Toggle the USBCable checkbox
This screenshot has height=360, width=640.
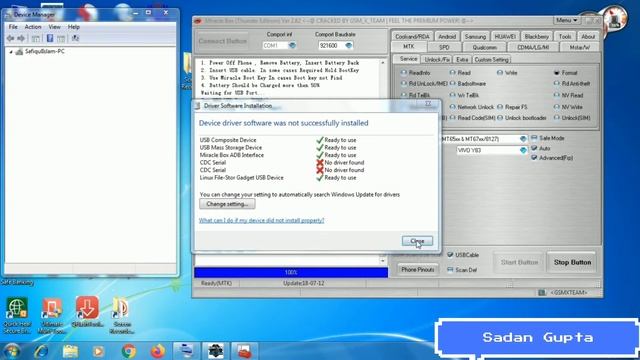(450, 255)
